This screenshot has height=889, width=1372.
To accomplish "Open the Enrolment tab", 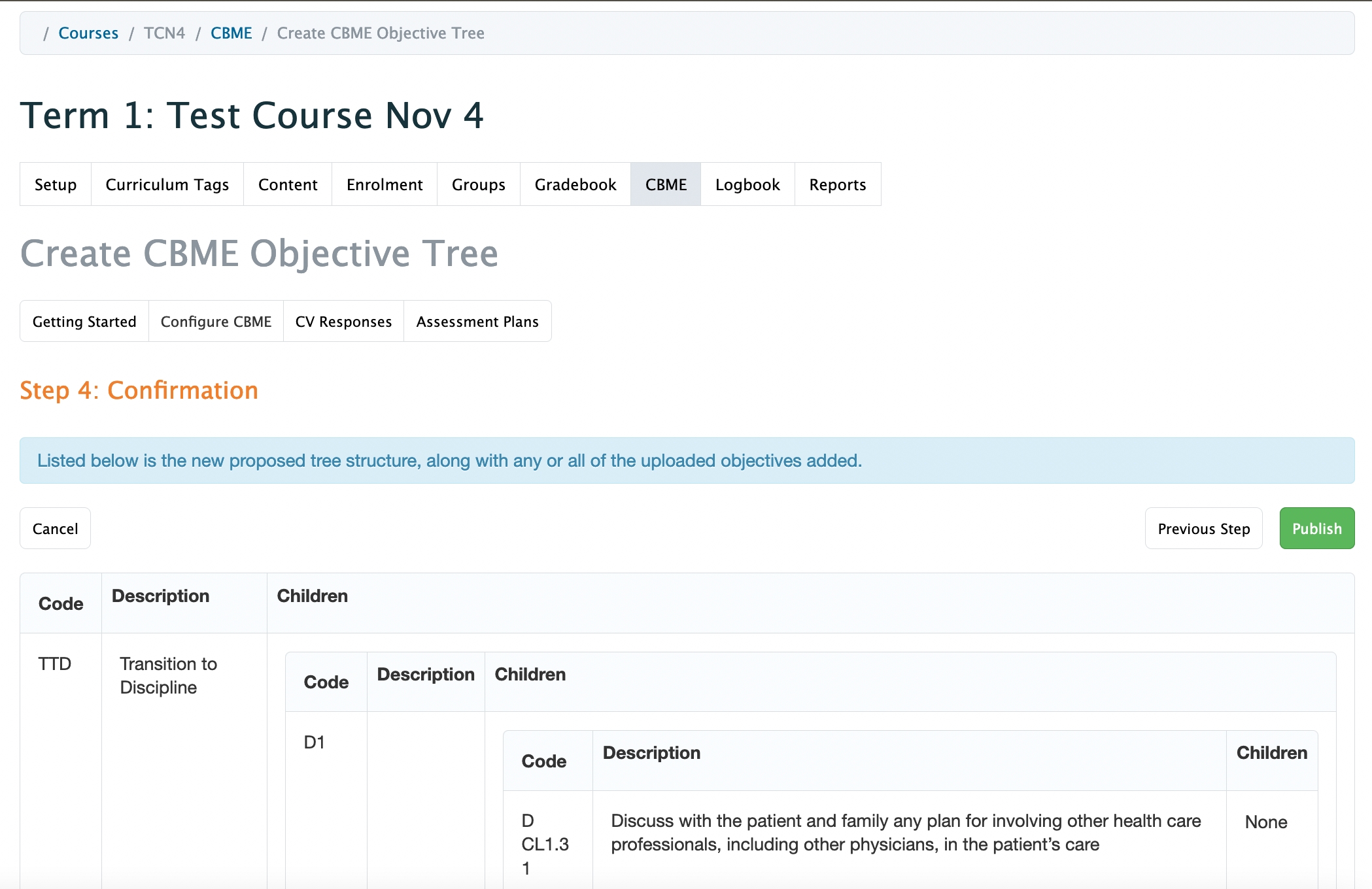I will tap(385, 184).
